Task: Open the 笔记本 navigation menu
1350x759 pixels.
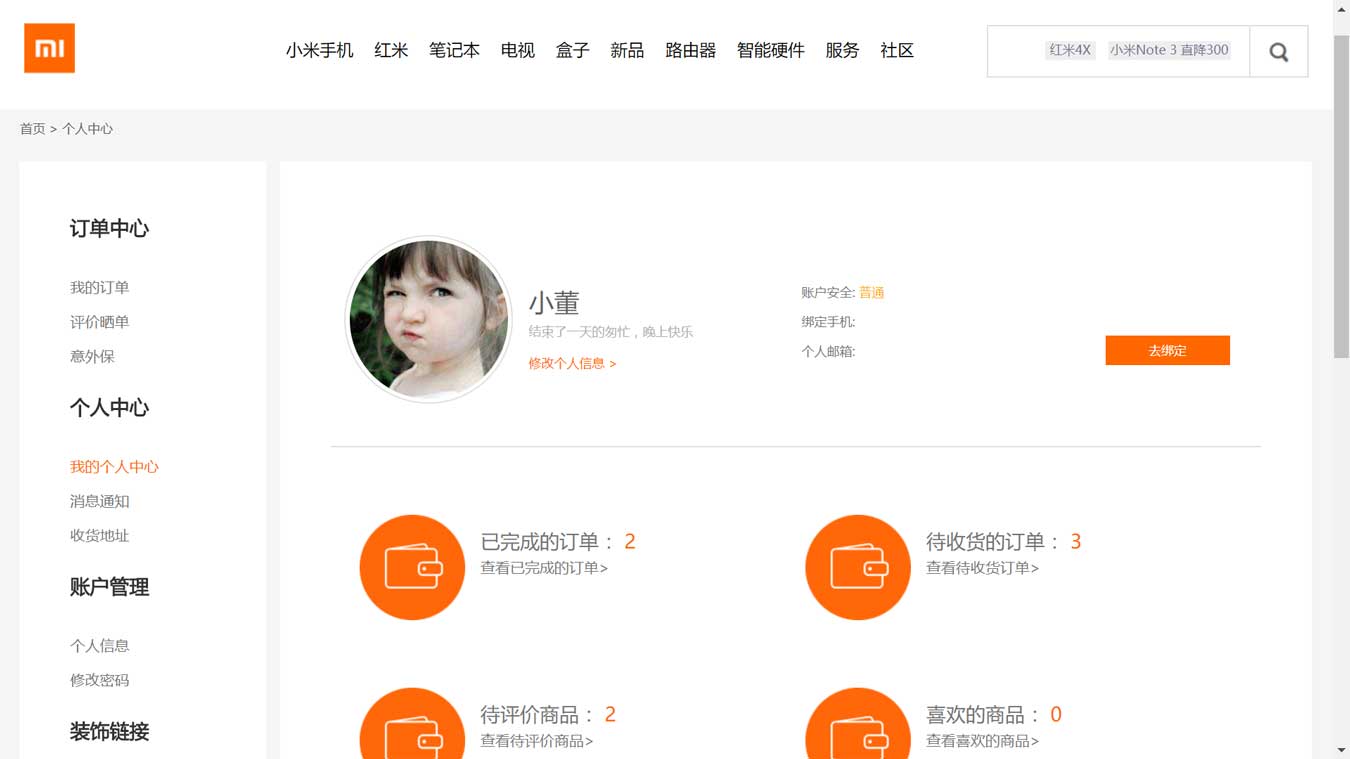Action: 454,50
